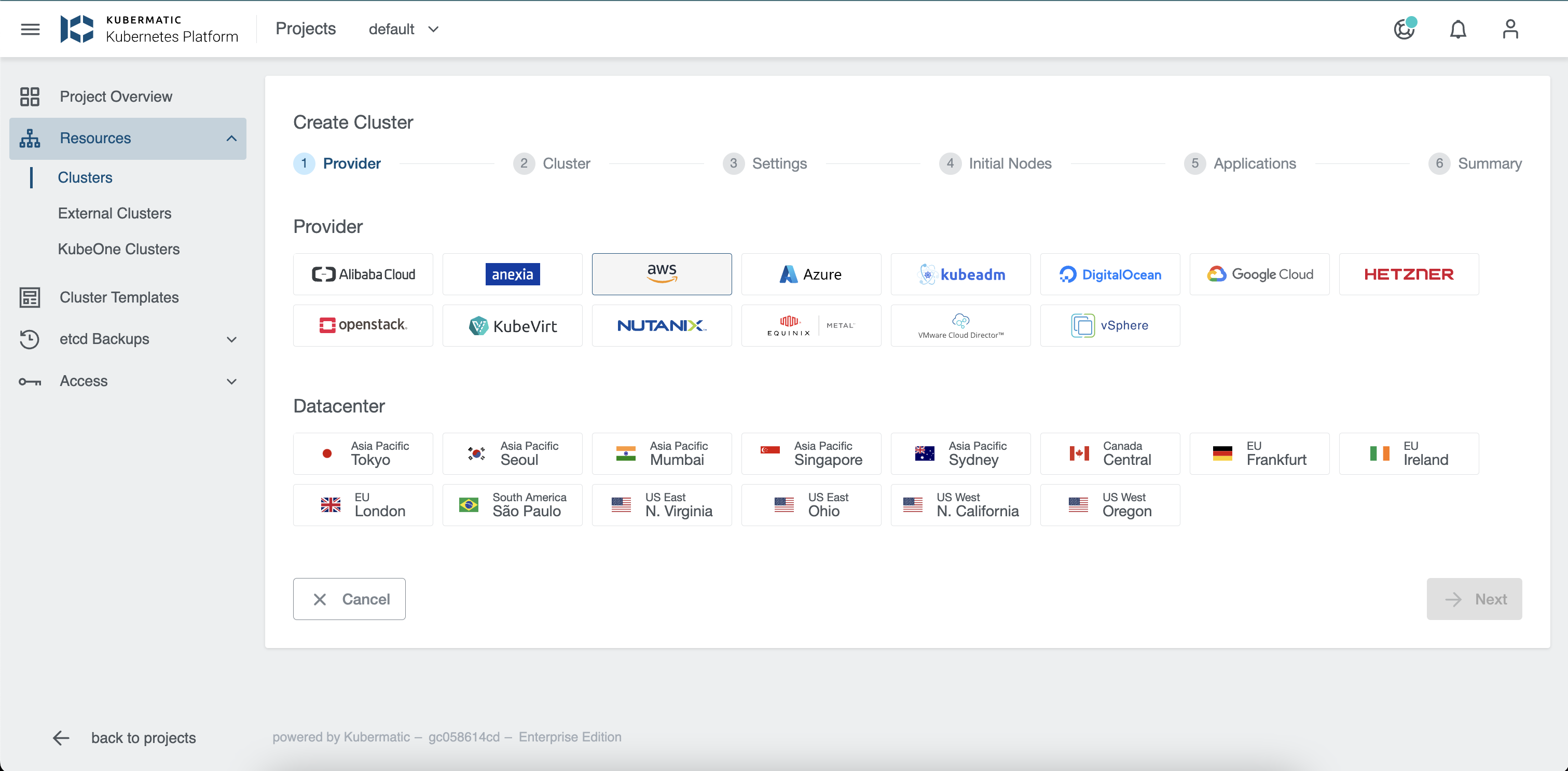Select the EU Frankfurt datacenter
This screenshot has height=771, width=1568.
point(1259,453)
